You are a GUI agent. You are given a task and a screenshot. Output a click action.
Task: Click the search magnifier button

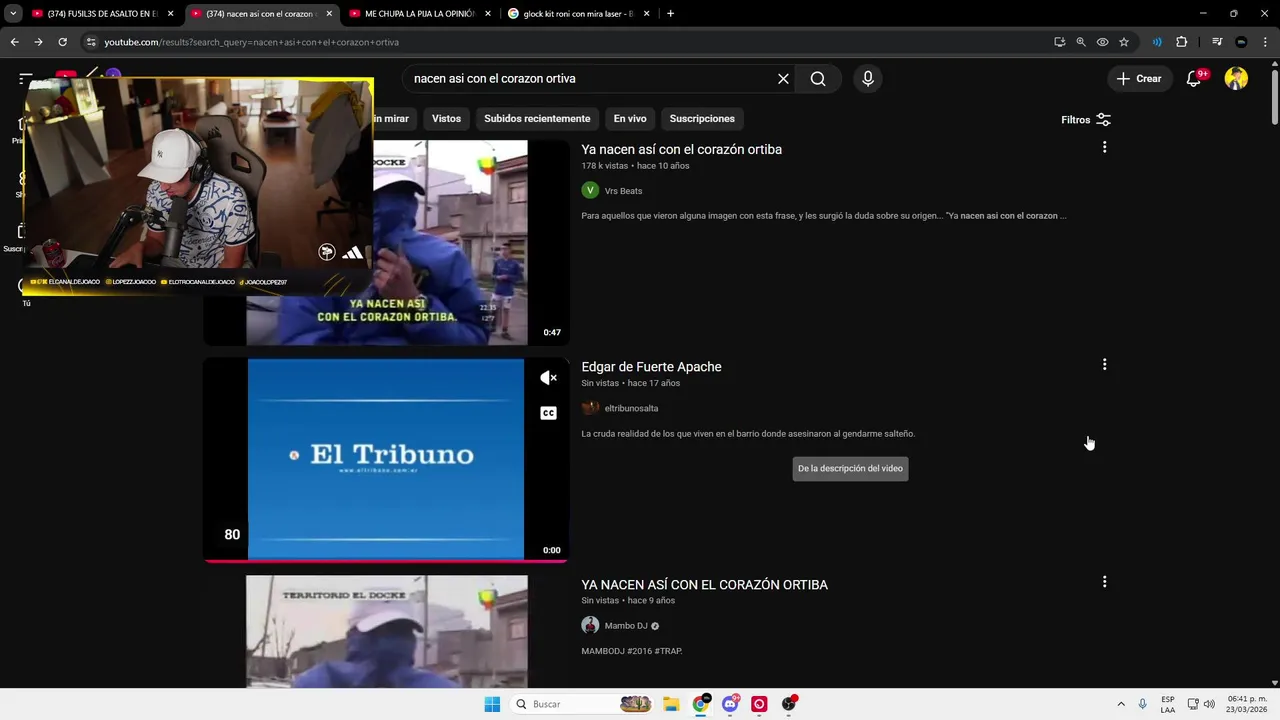tap(818, 79)
